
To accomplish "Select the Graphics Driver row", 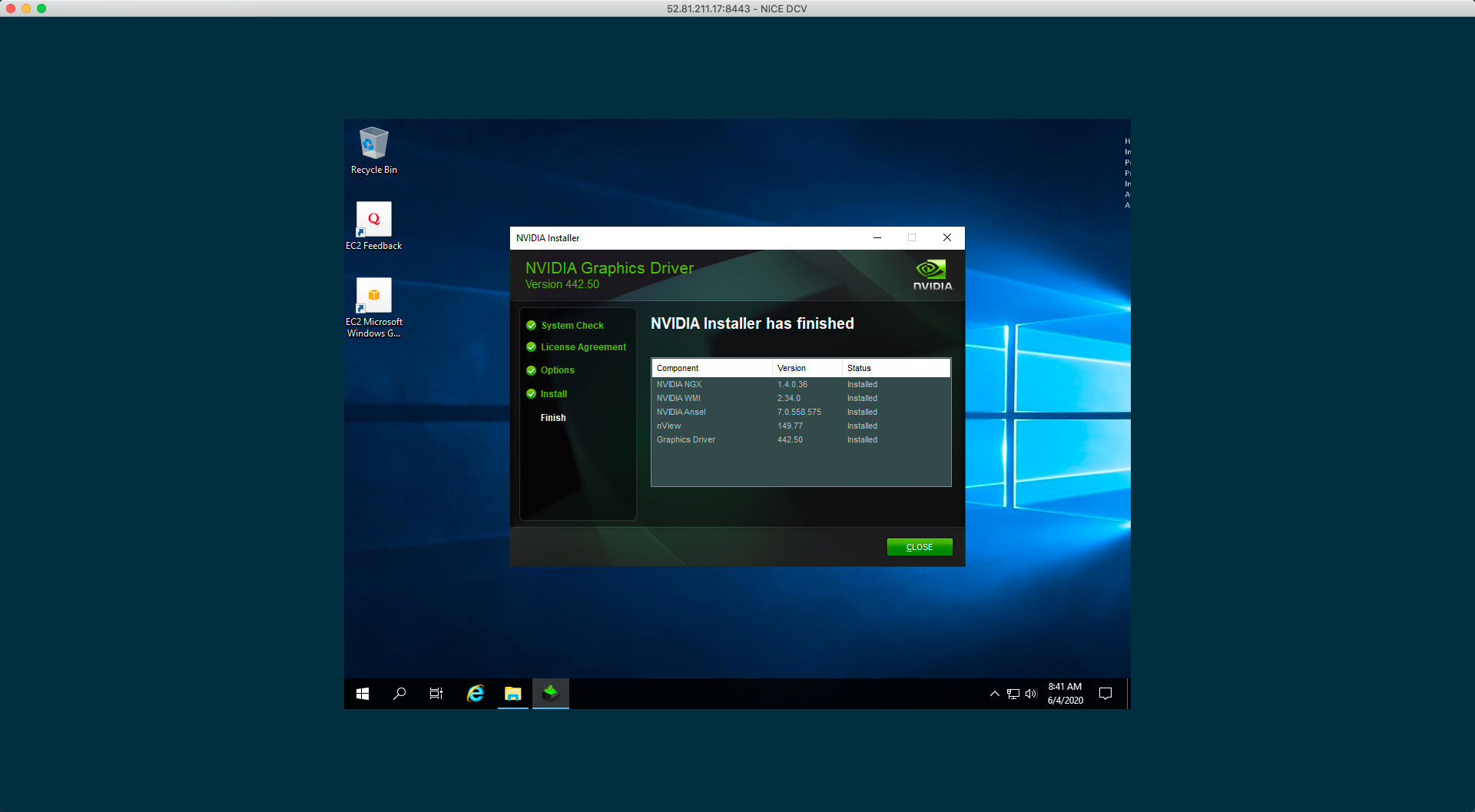I will [686, 440].
